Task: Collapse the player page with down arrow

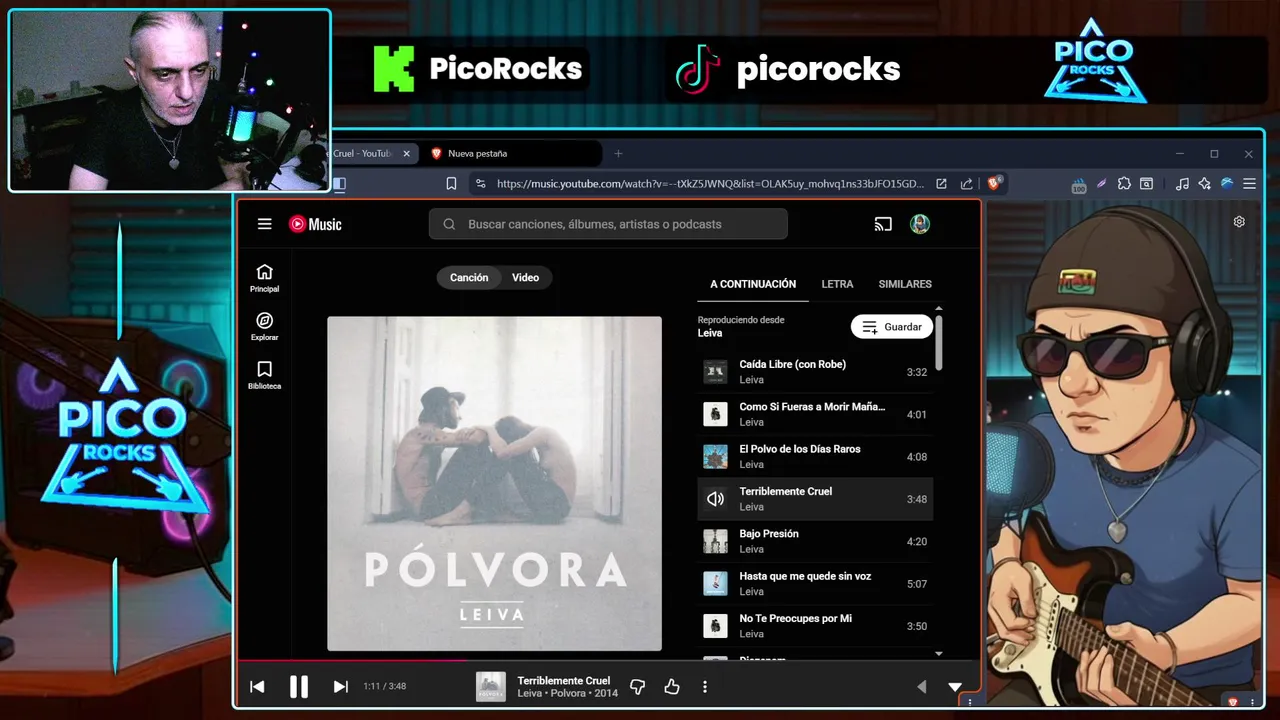Action: [x=954, y=686]
